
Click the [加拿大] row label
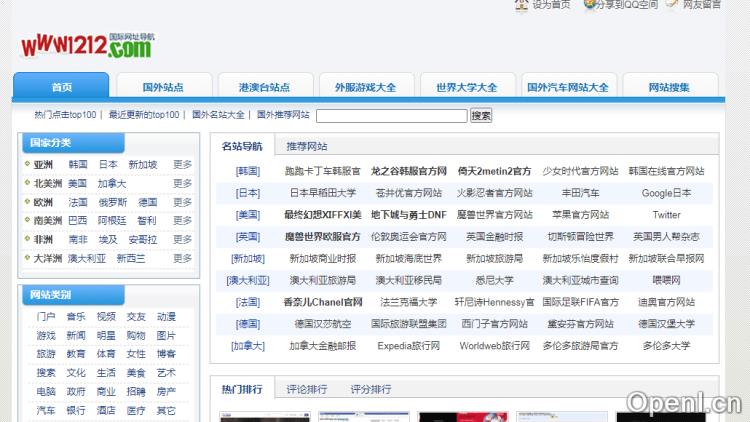pos(248,346)
